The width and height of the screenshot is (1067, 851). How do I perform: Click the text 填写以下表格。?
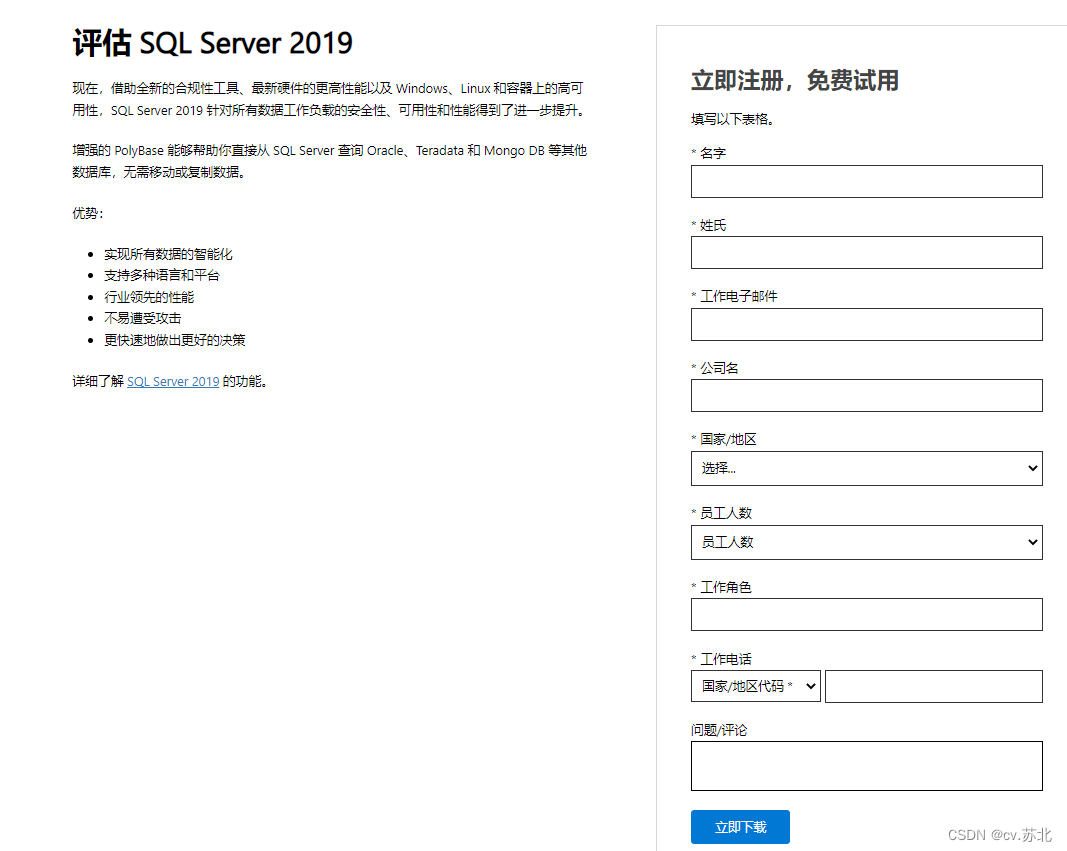pyautogui.click(x=733, y=119)
